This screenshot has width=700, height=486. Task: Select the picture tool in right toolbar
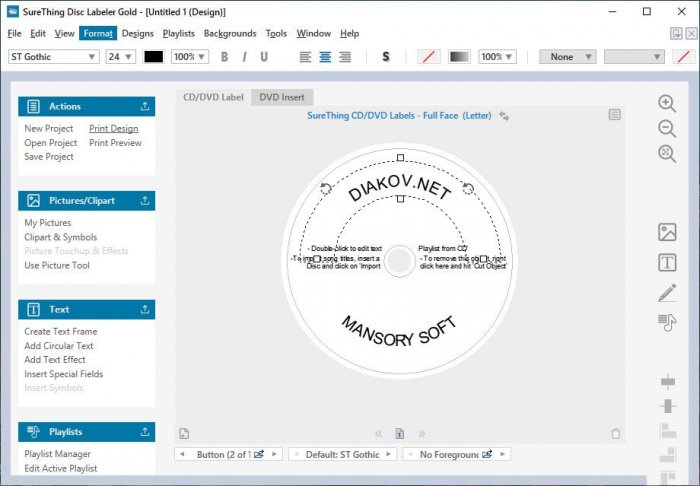(667, 232)
